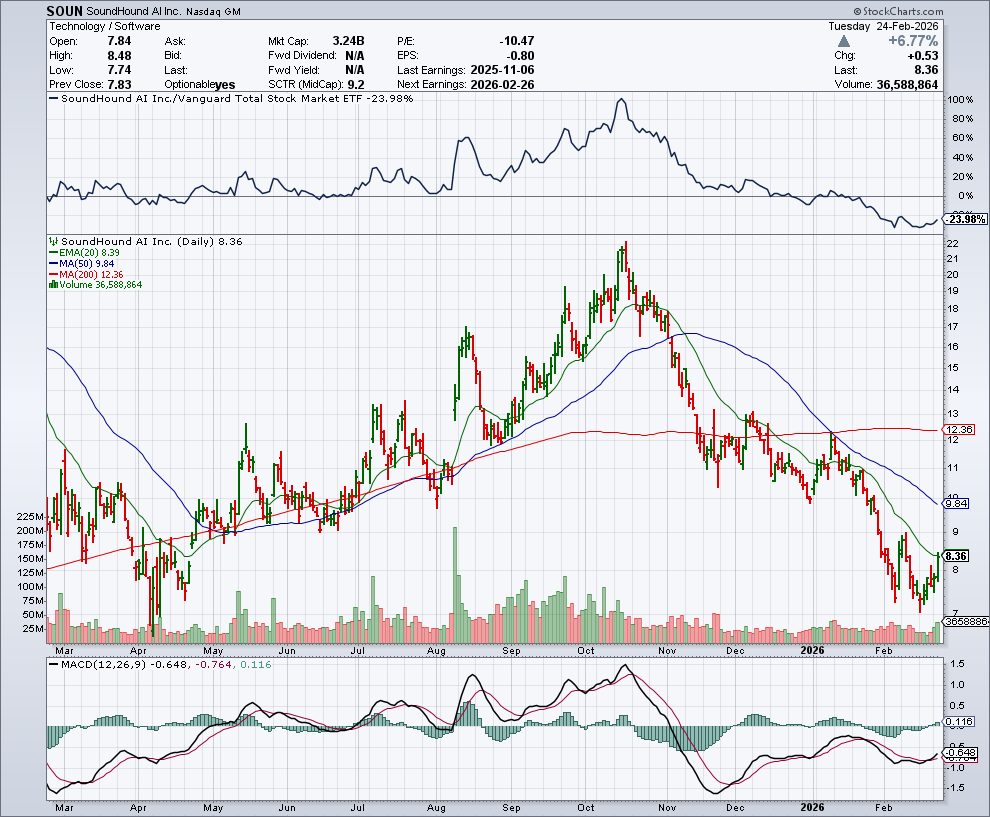
Task: Click the Optionable yes value
Action: coord(225,84)
